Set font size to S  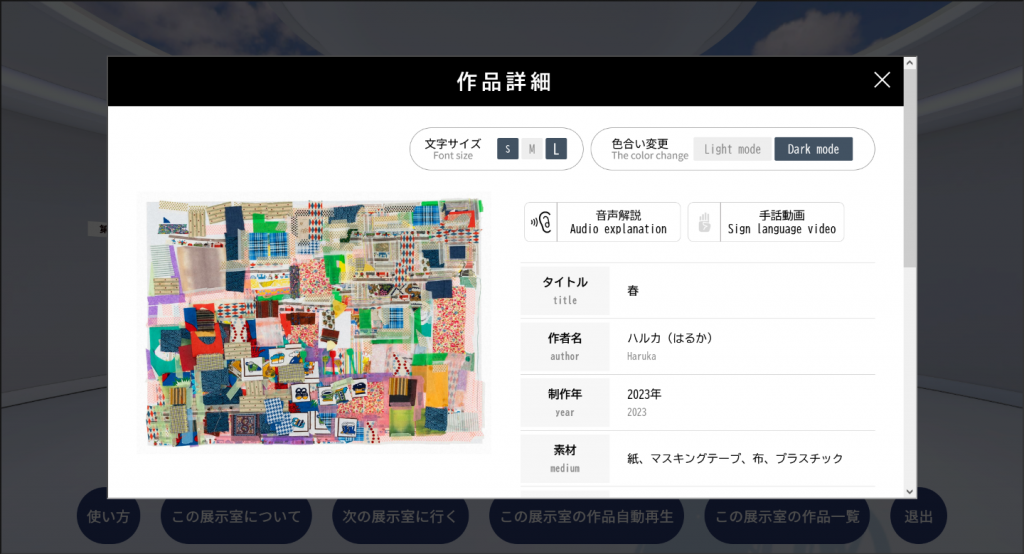(507, 149)
